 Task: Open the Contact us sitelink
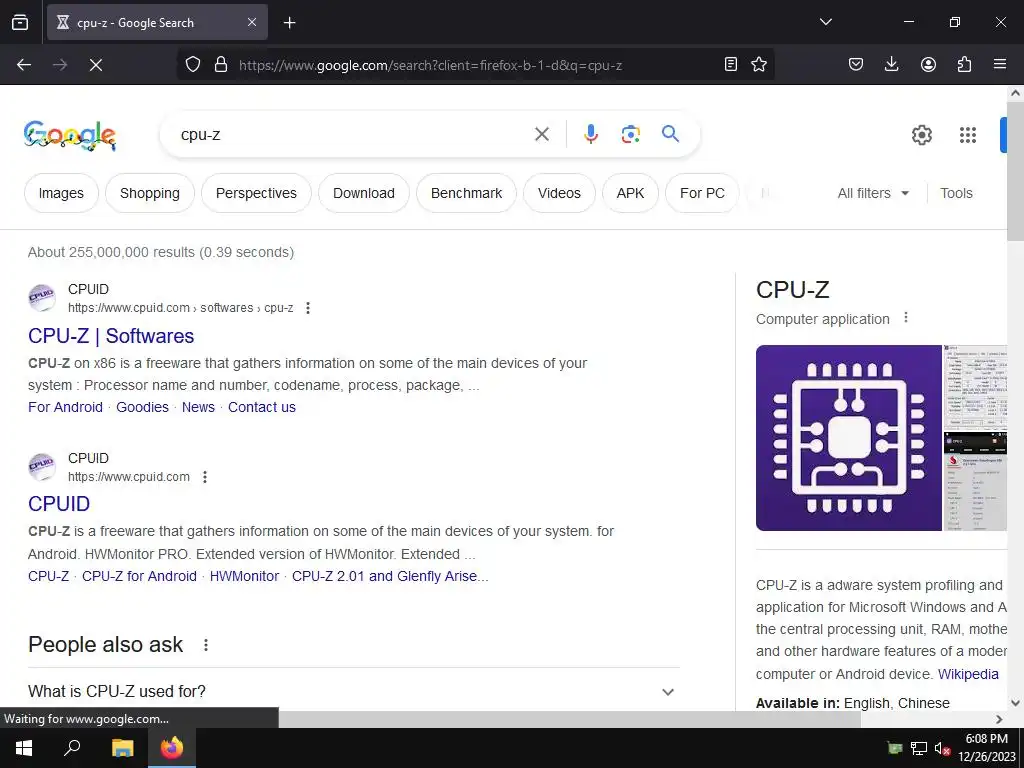pos(262,407)
